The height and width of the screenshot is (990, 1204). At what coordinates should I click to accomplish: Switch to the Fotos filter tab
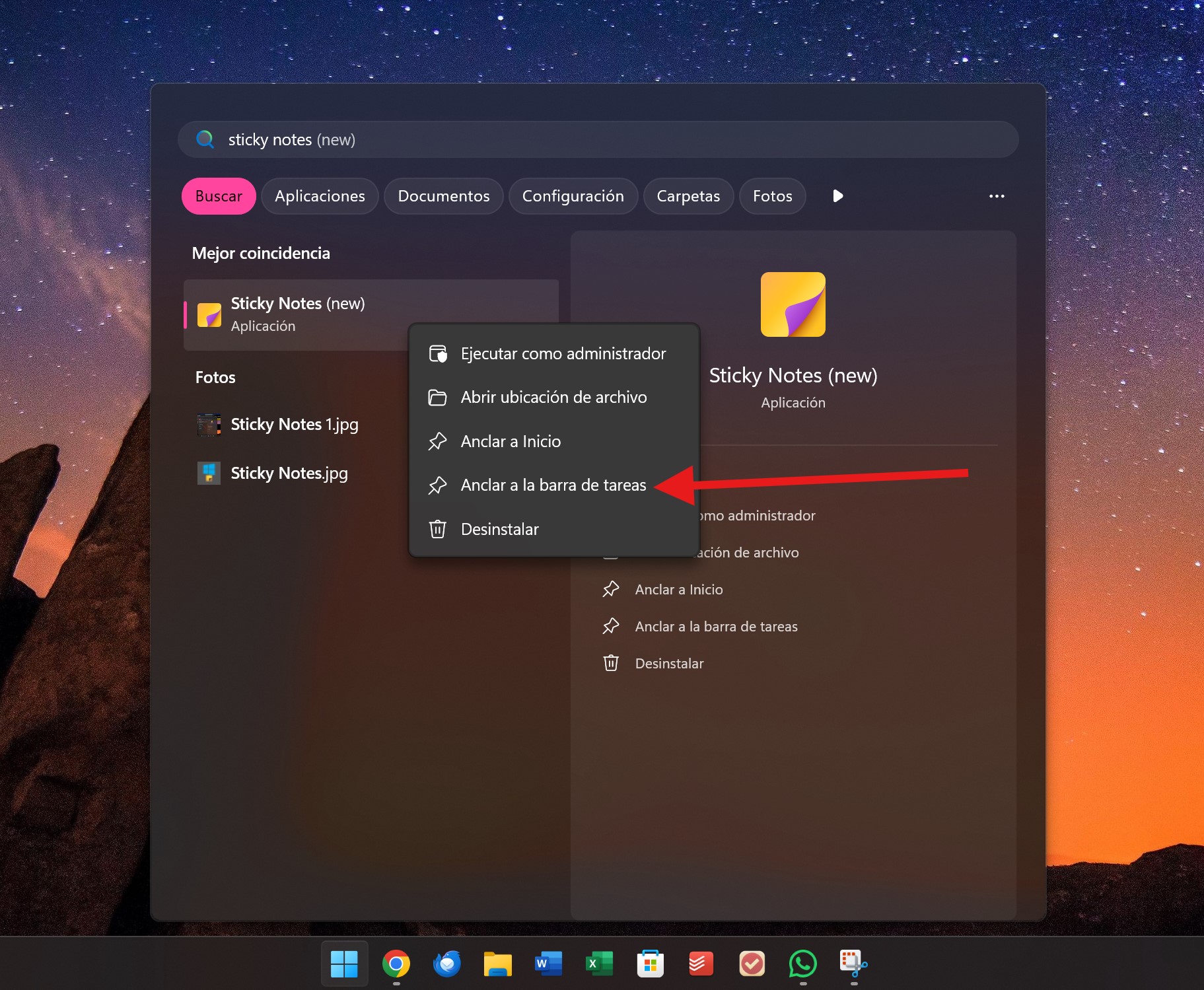[x=772, y=196]
